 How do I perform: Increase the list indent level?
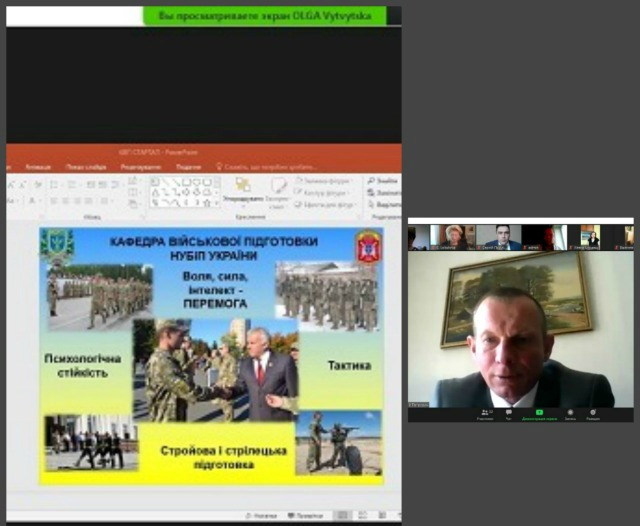[102, 185]
